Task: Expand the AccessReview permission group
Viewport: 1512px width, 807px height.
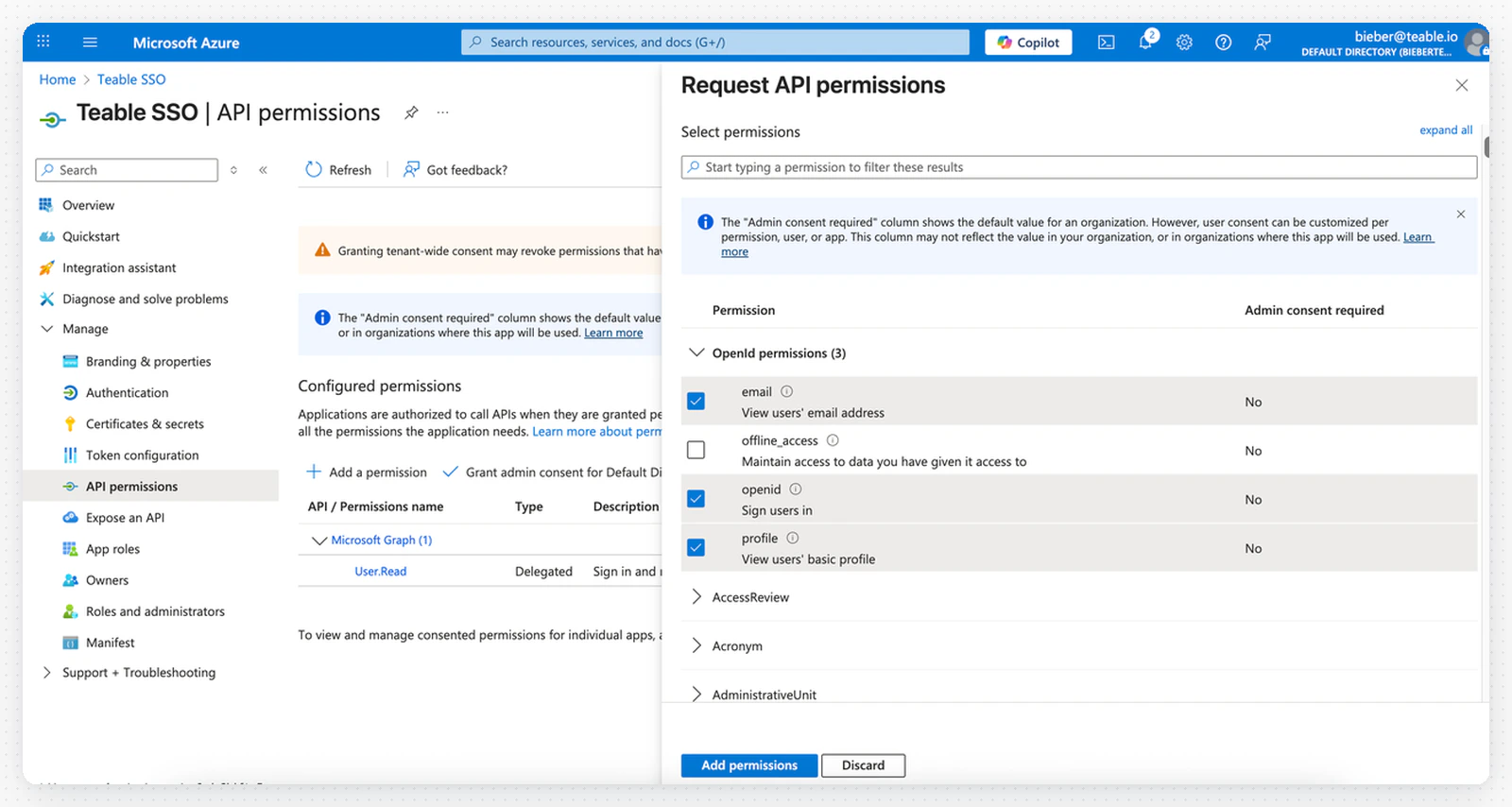Action: [696, 596]
